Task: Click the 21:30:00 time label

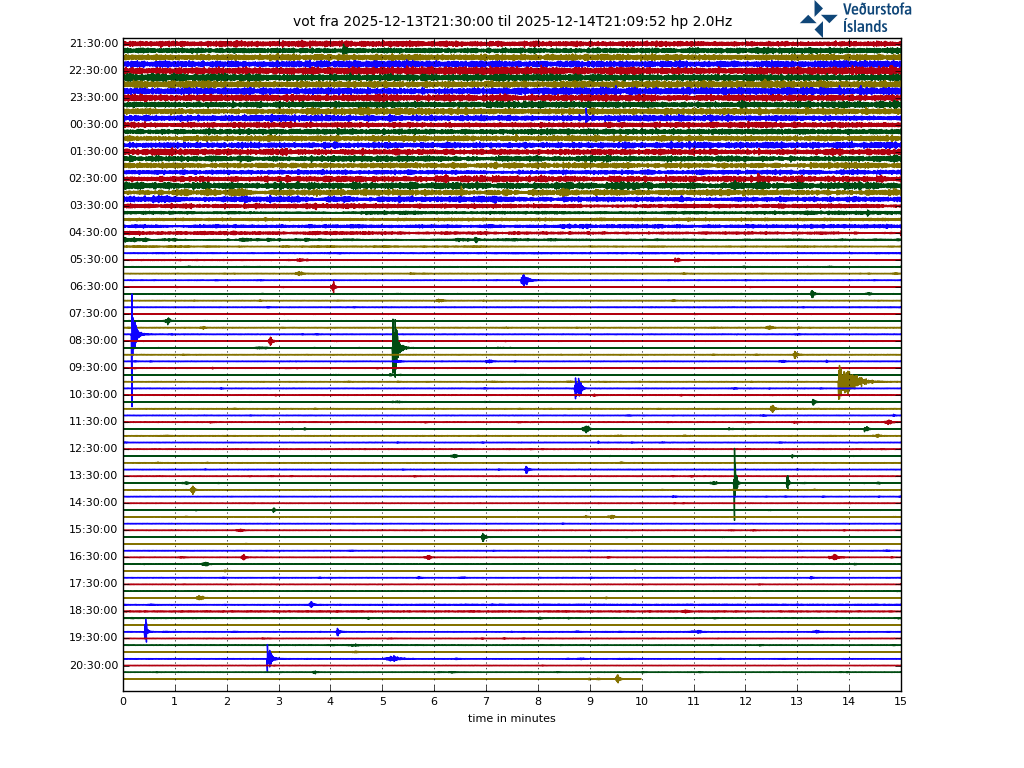Action: 94,44
